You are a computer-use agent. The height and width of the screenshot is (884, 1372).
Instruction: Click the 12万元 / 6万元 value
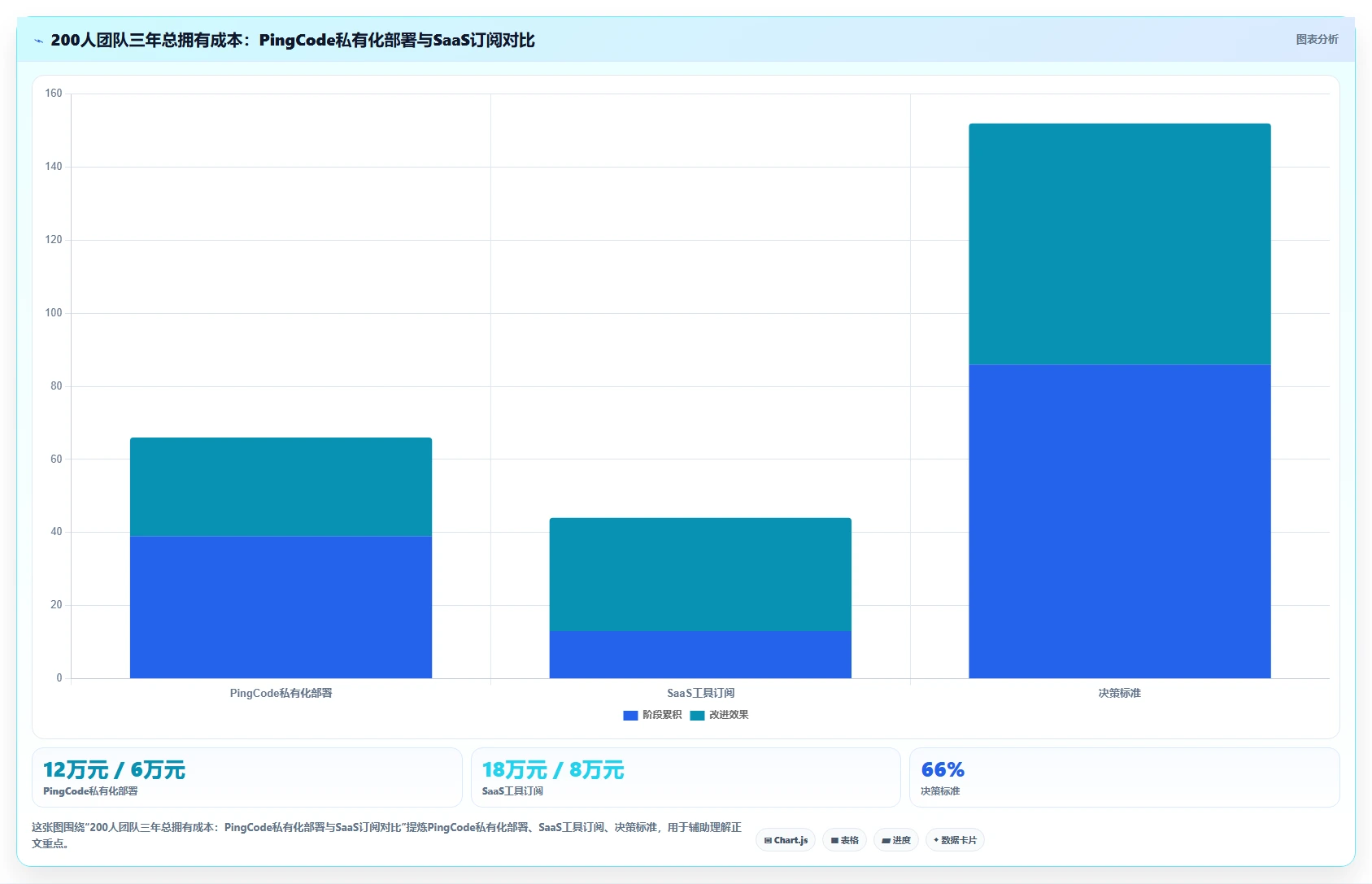tap(114, 770)
